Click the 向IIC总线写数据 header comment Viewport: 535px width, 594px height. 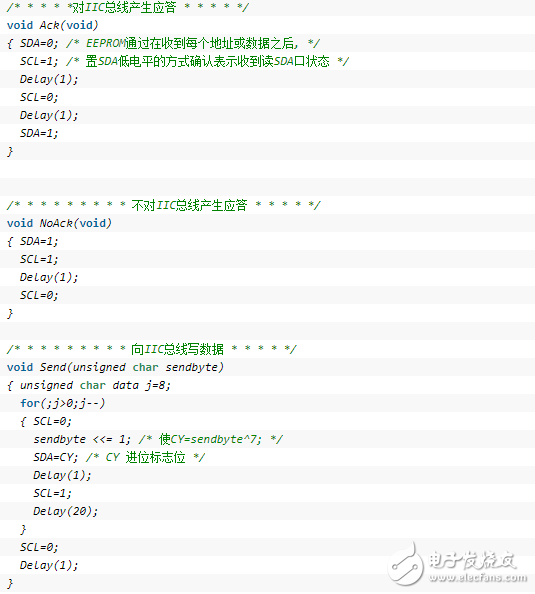coord(152,349)
